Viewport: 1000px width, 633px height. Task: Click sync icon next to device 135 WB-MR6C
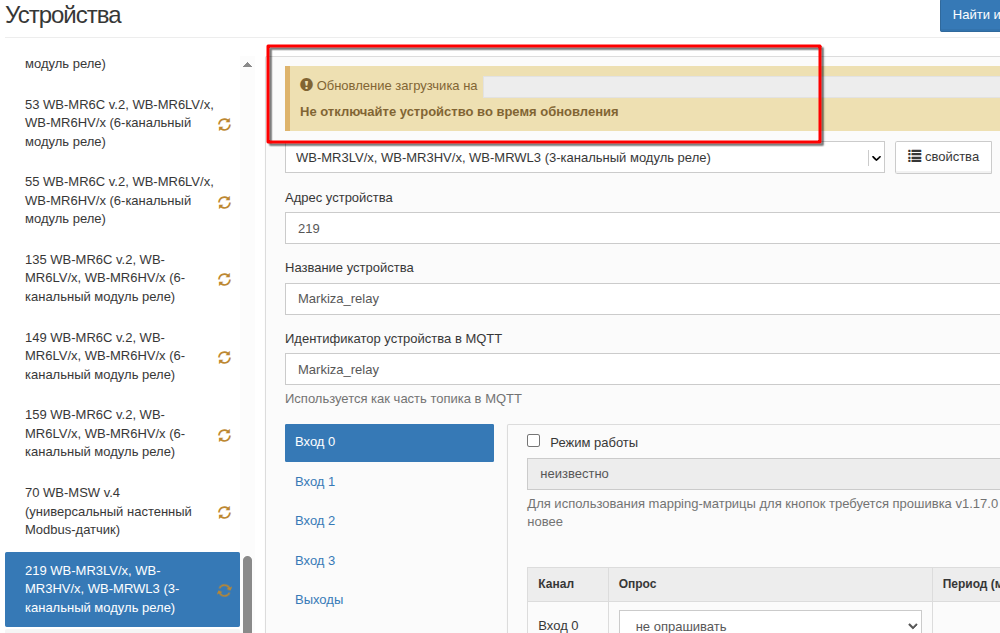(224, 279)
